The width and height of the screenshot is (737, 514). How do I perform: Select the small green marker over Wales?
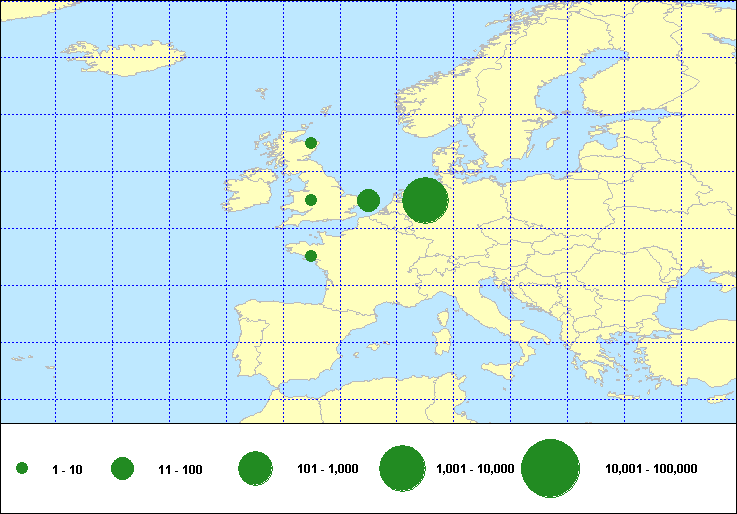[x=311, y=200]
